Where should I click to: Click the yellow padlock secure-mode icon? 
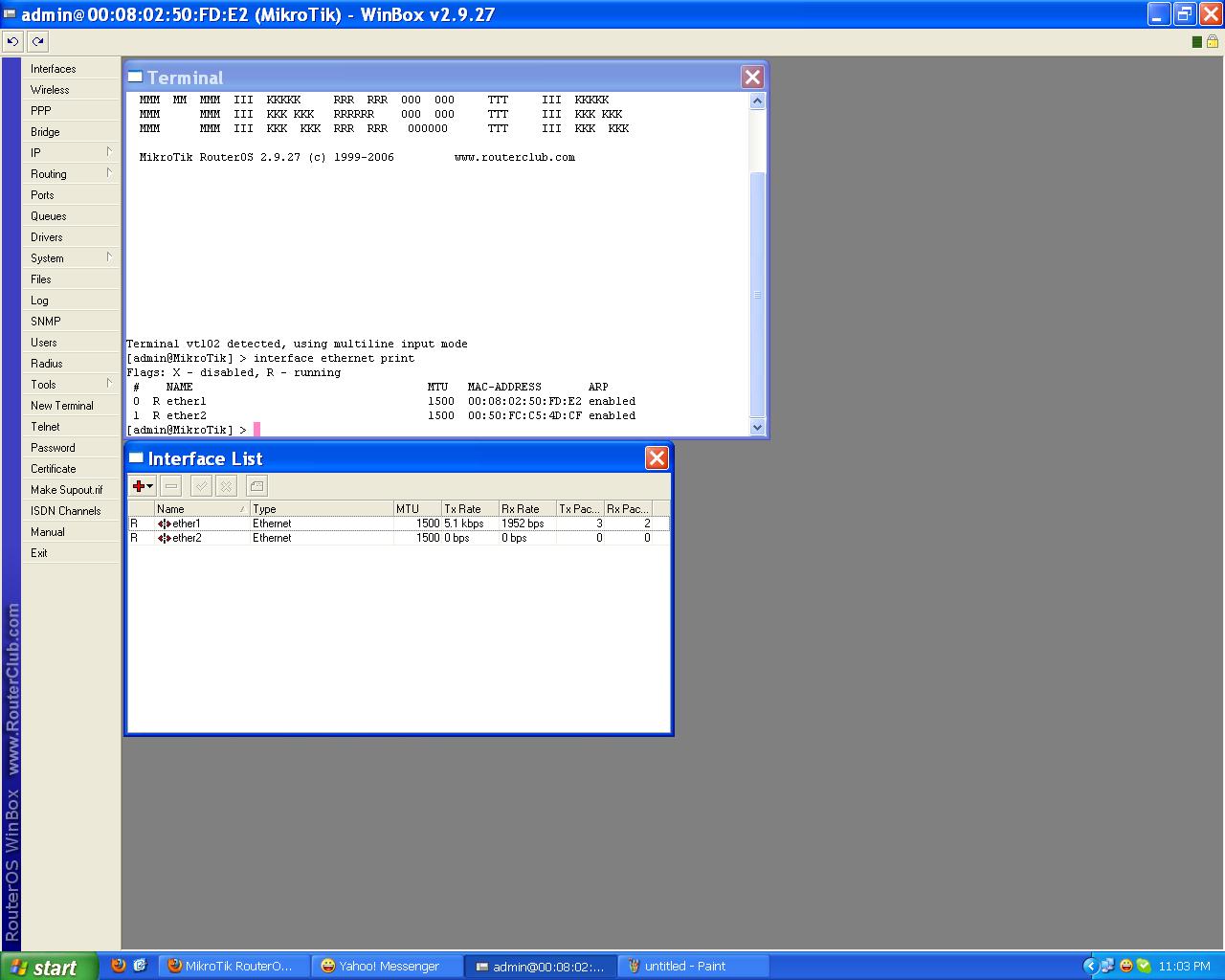tap(1213, 42)
